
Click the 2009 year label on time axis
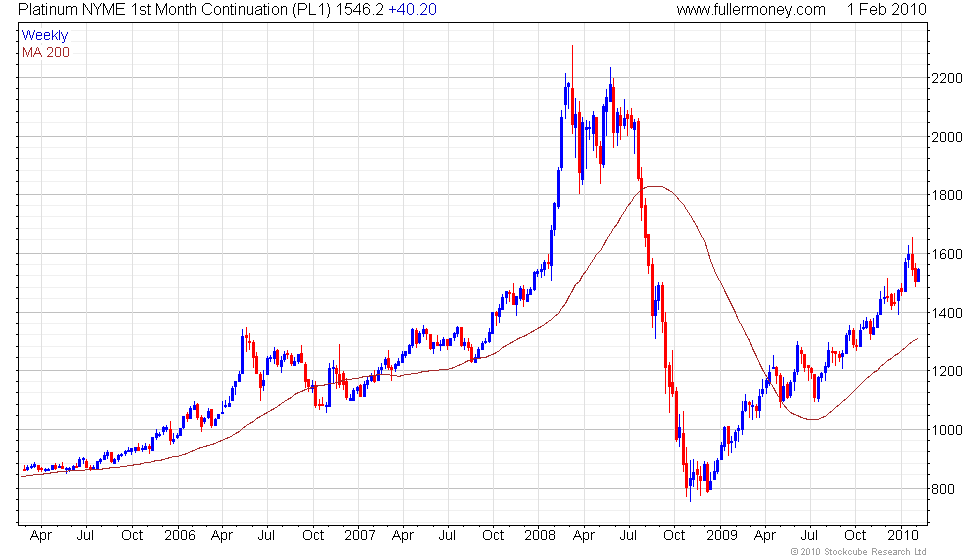click(x=722, y=536)
